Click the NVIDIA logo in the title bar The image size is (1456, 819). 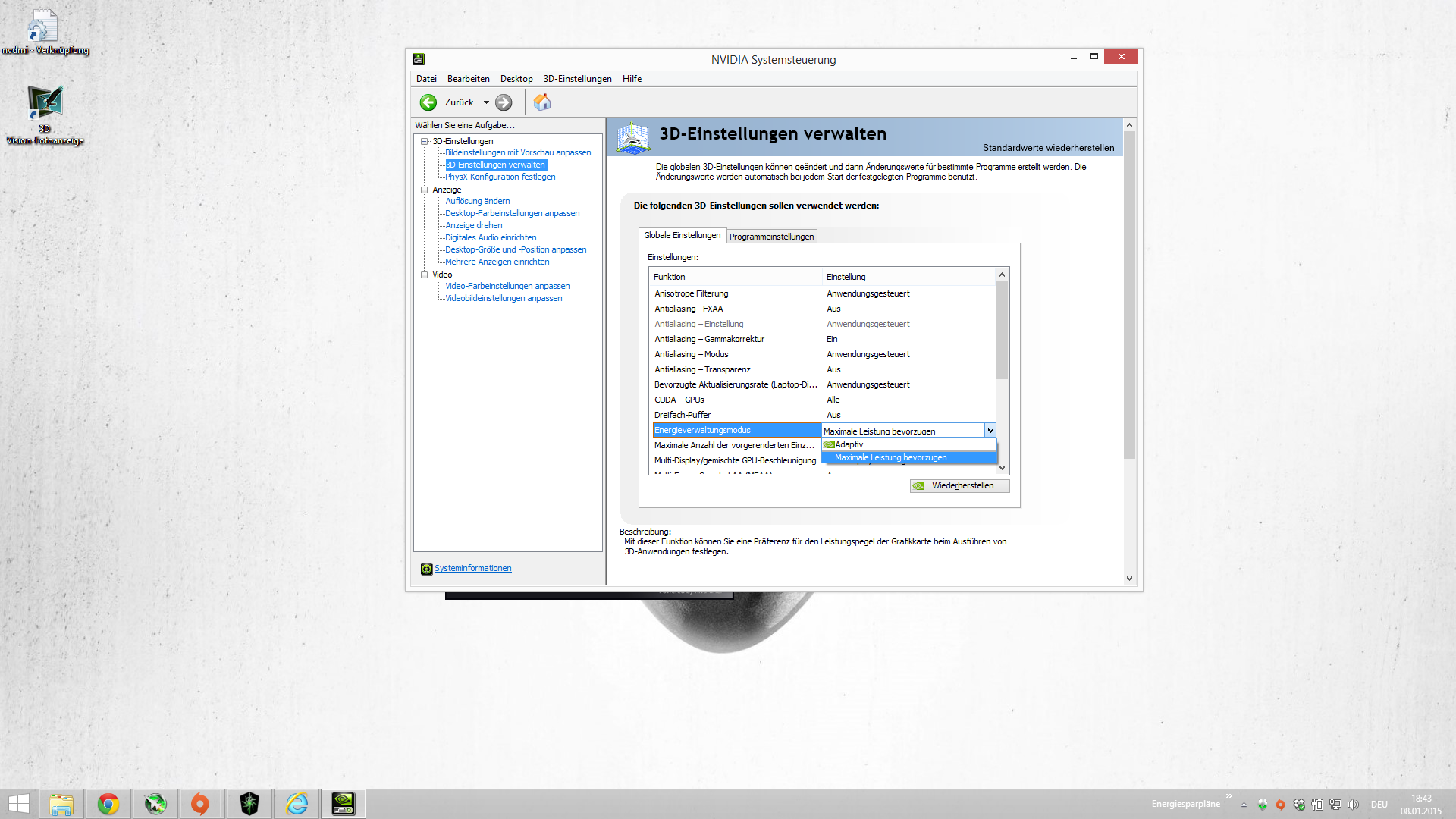click(419, 59)
